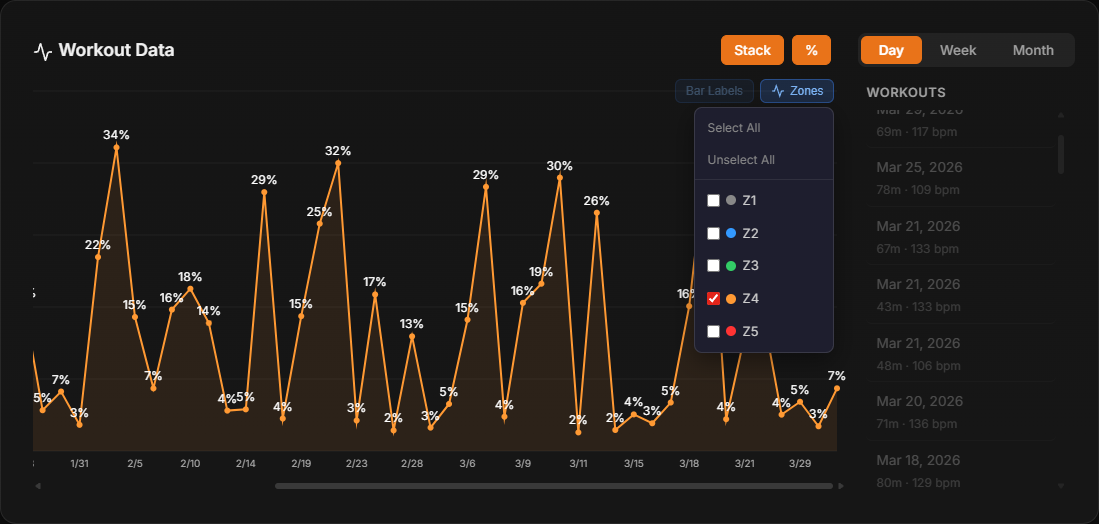This screenshot has width=1099, height=524.
Task: Uncheck the Z4 zone checkbox
Action: [x=713, y=298]
